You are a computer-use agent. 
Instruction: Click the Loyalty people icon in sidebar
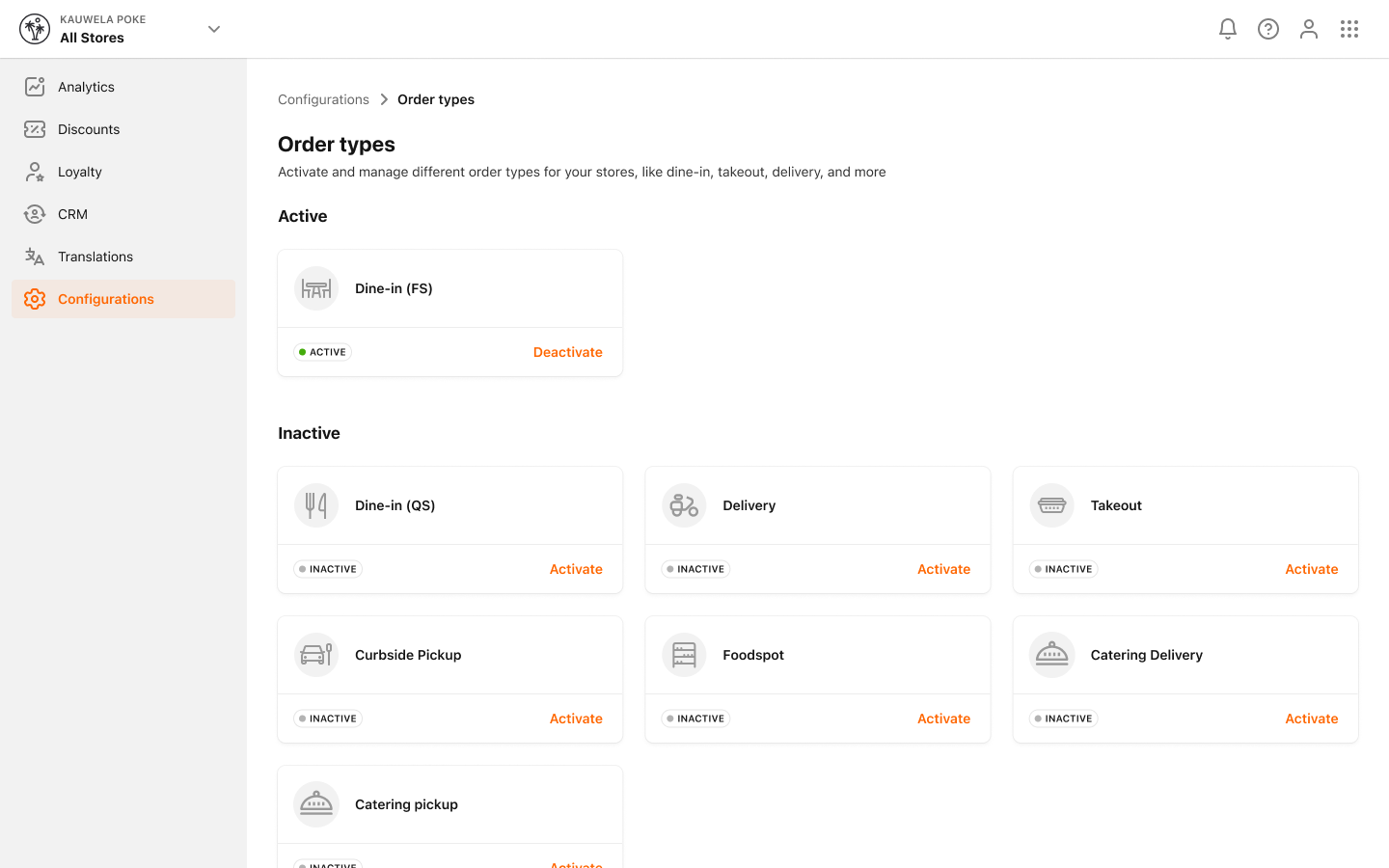[35, 172]
